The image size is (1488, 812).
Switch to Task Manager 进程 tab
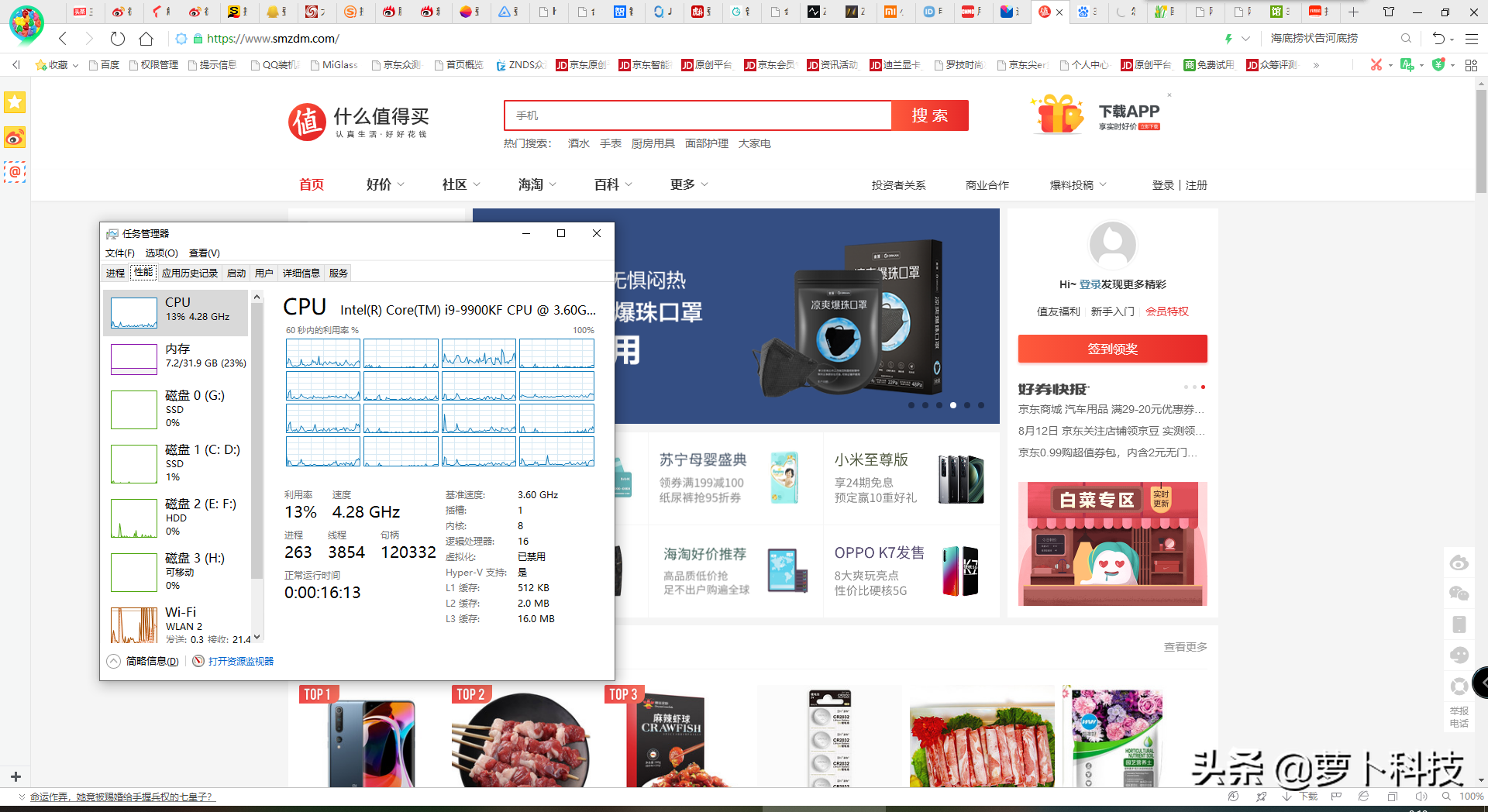click(x=115, y=273)
